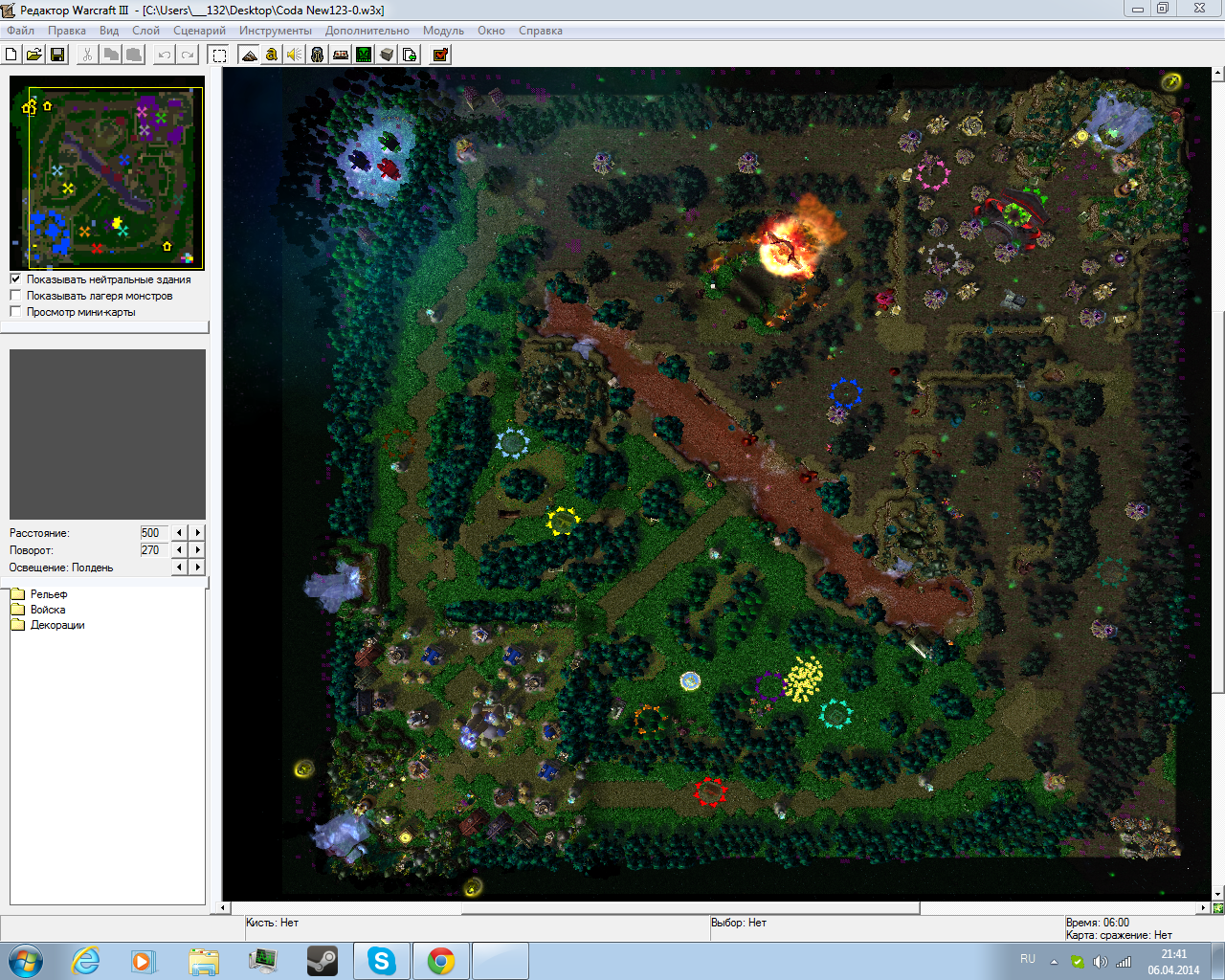Click the Поворот value field 270
The height and width of the screenshot is (980, 1225).
click(153, 550)
